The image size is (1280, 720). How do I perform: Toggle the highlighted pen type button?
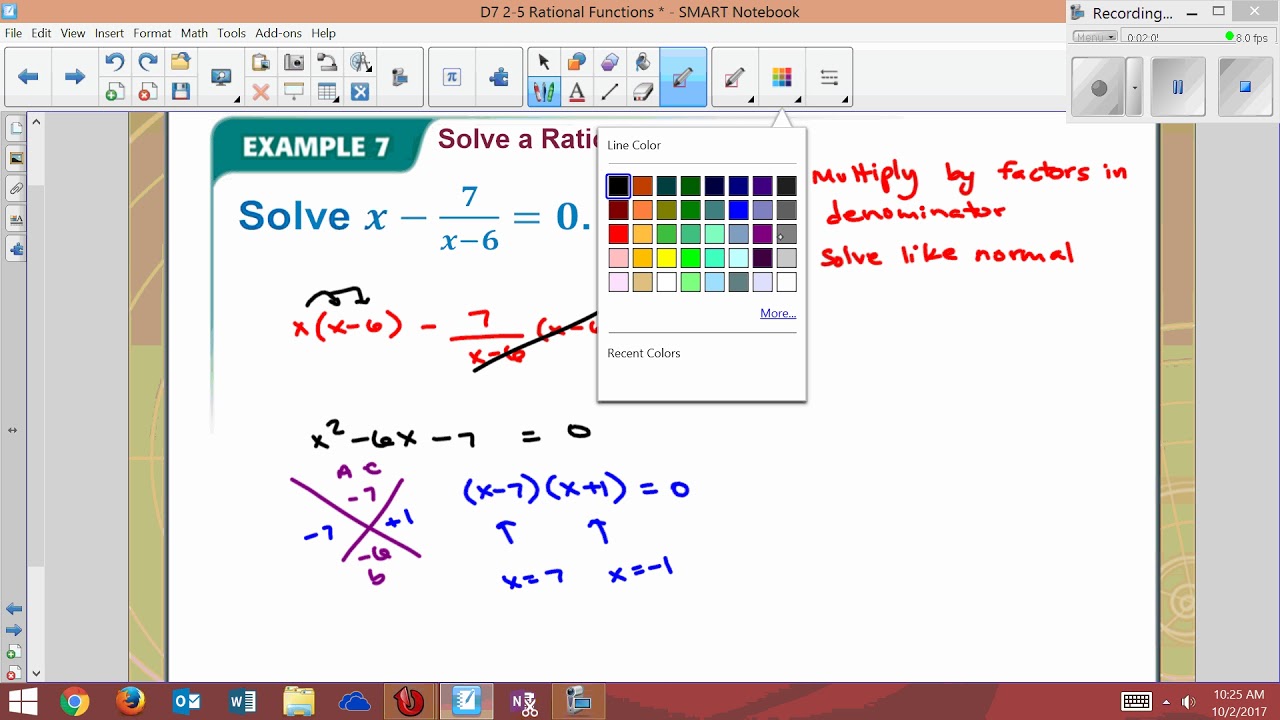click(x=683, y=77)
